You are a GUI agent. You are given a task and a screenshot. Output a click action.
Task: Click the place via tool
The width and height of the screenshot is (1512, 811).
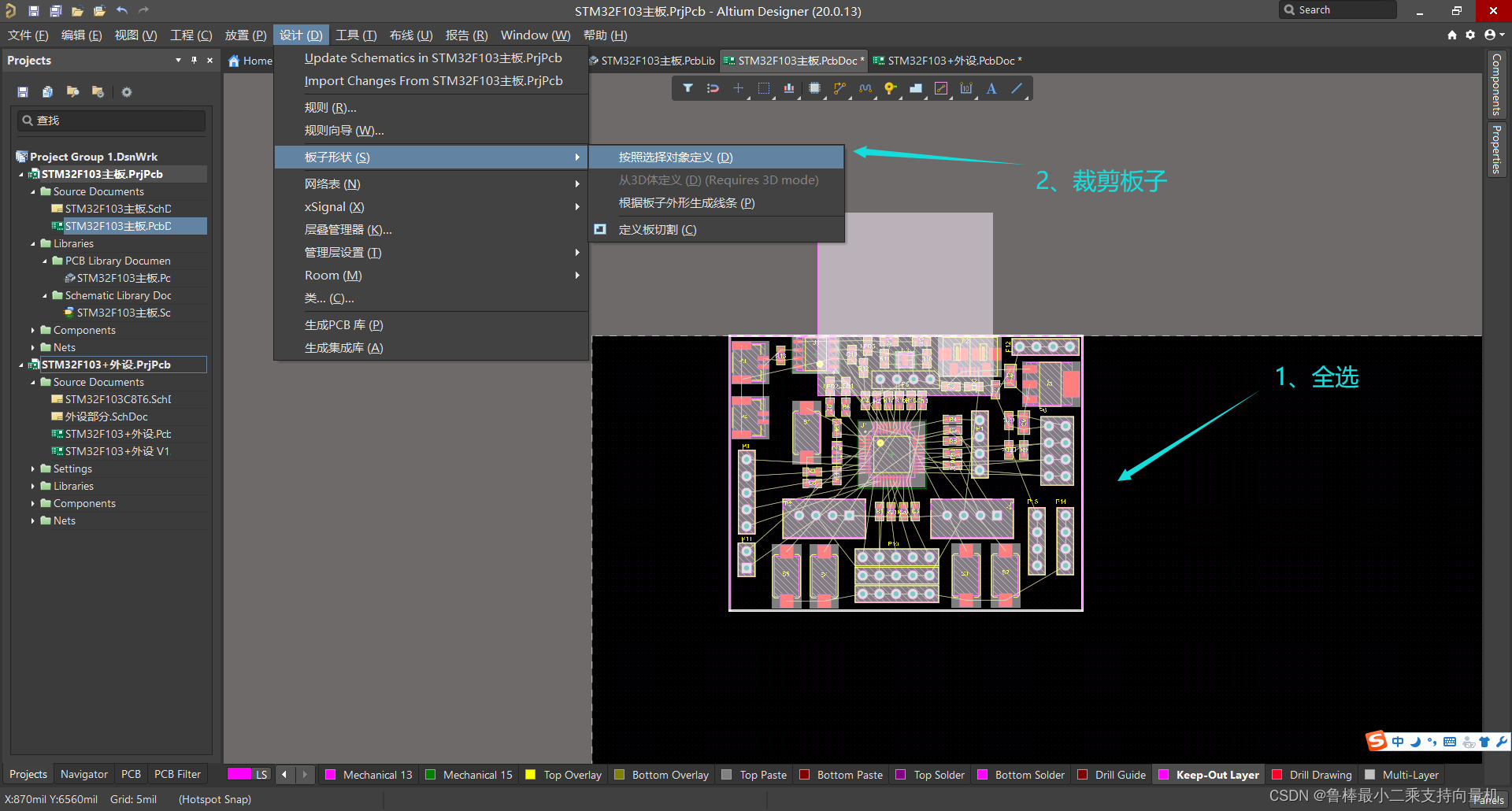click(x=891, y=88)
